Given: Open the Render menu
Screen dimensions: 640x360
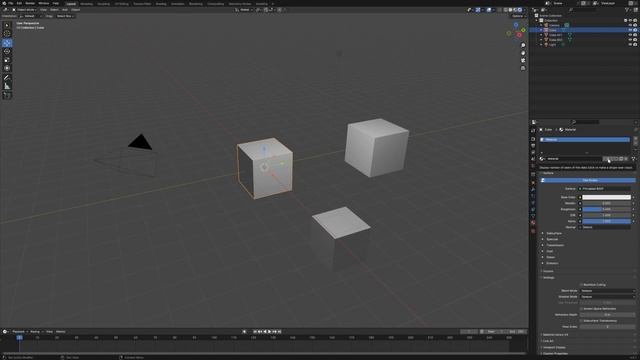Looking at the screenshot, I should coord(30,3).
